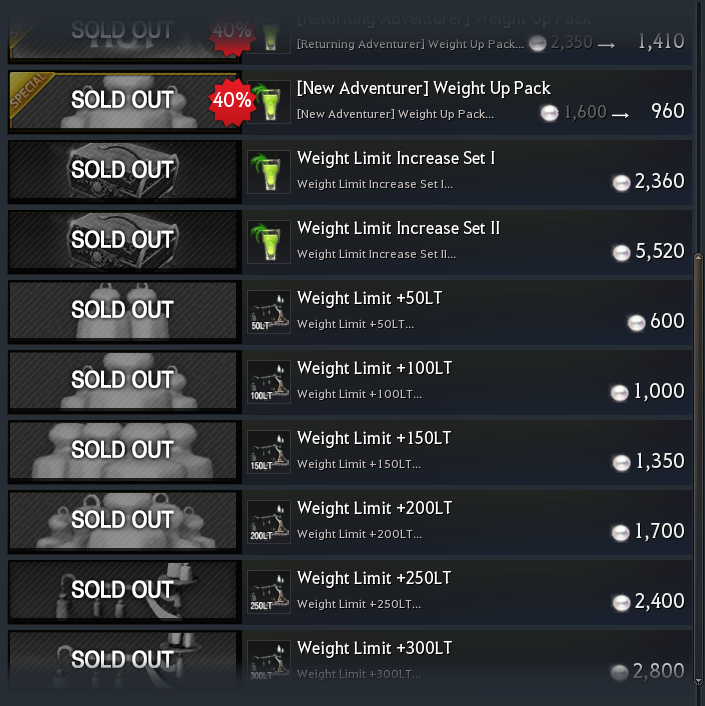
Task: Click the pearl price 2,400 for Weight Limit +250LT
Action: click(x=659, y=601)
